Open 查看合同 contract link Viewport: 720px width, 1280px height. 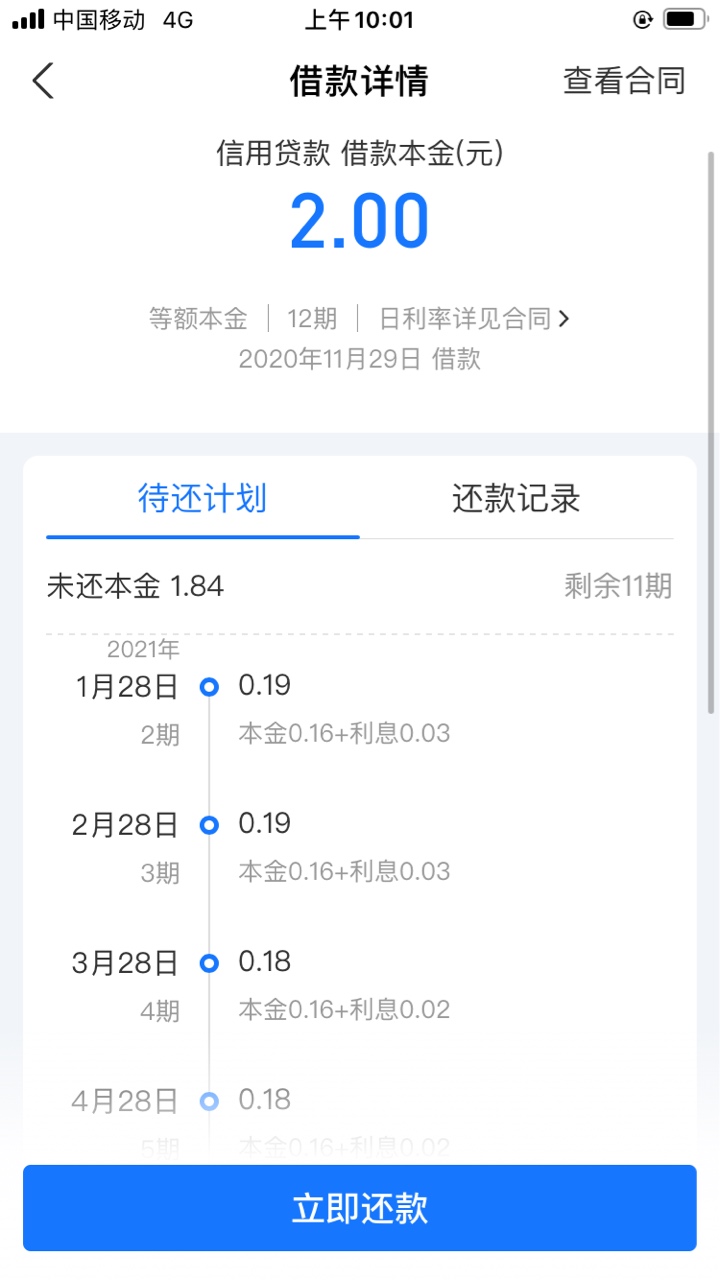[x=624, y=81]
